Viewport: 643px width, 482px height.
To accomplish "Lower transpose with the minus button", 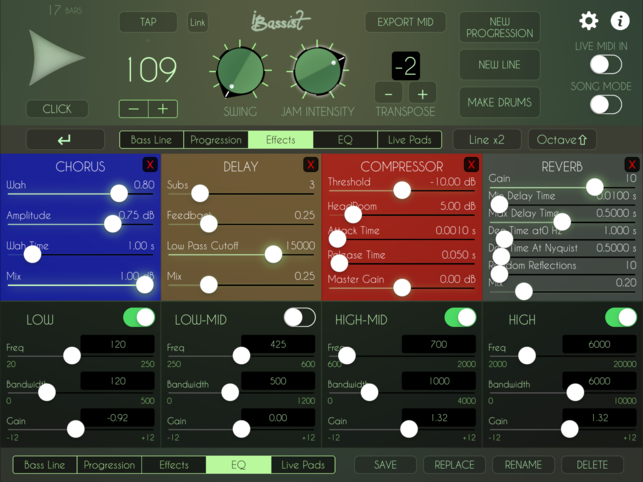I will point(388,94).
